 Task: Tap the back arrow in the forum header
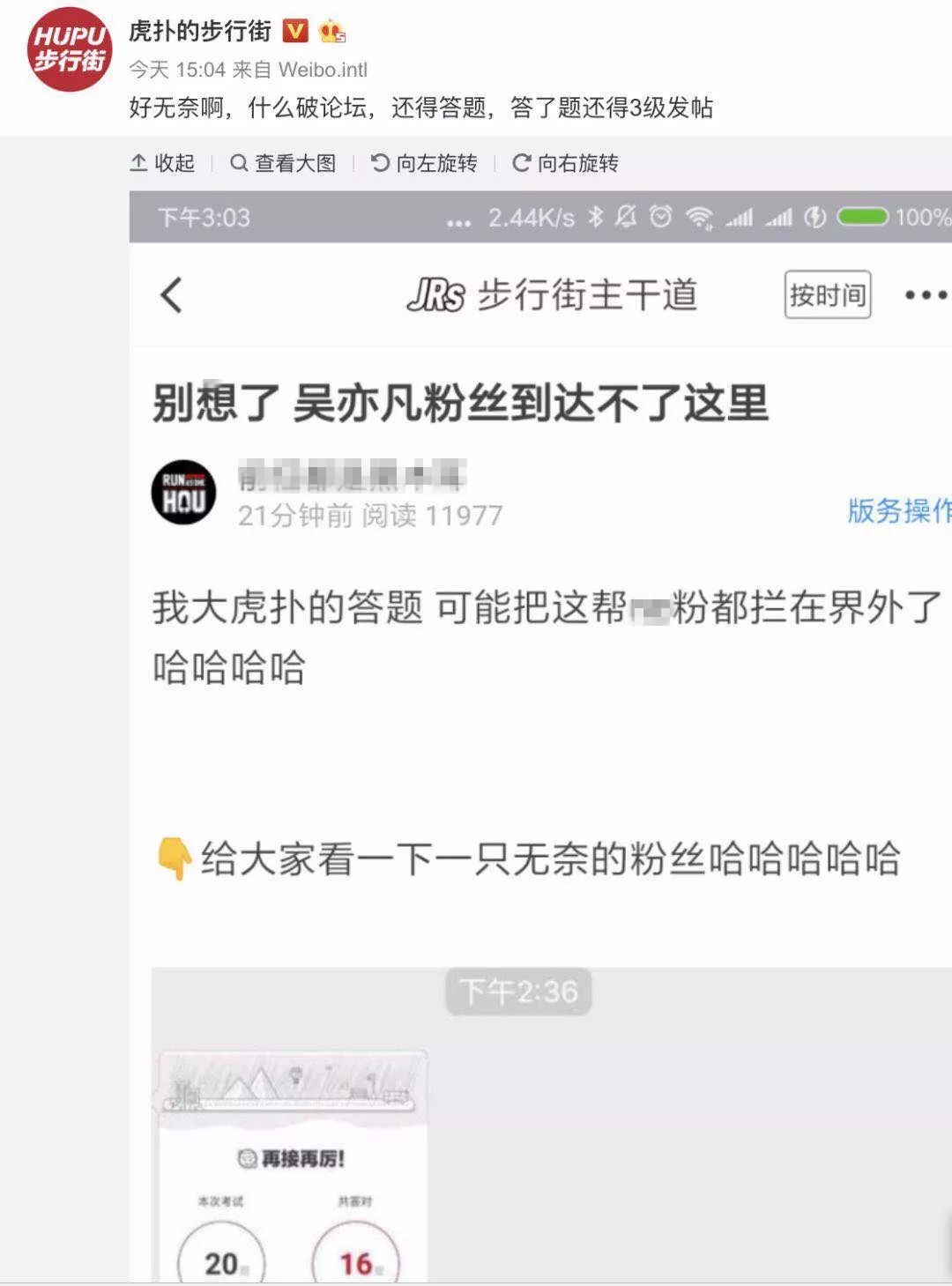[172, 294]
